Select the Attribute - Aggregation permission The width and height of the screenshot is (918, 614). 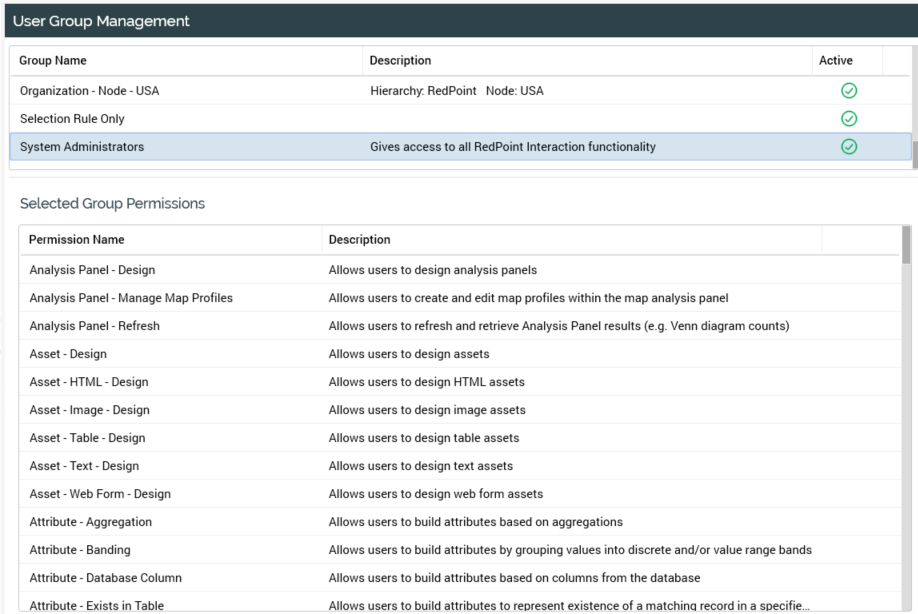click(x=91, y=522)
